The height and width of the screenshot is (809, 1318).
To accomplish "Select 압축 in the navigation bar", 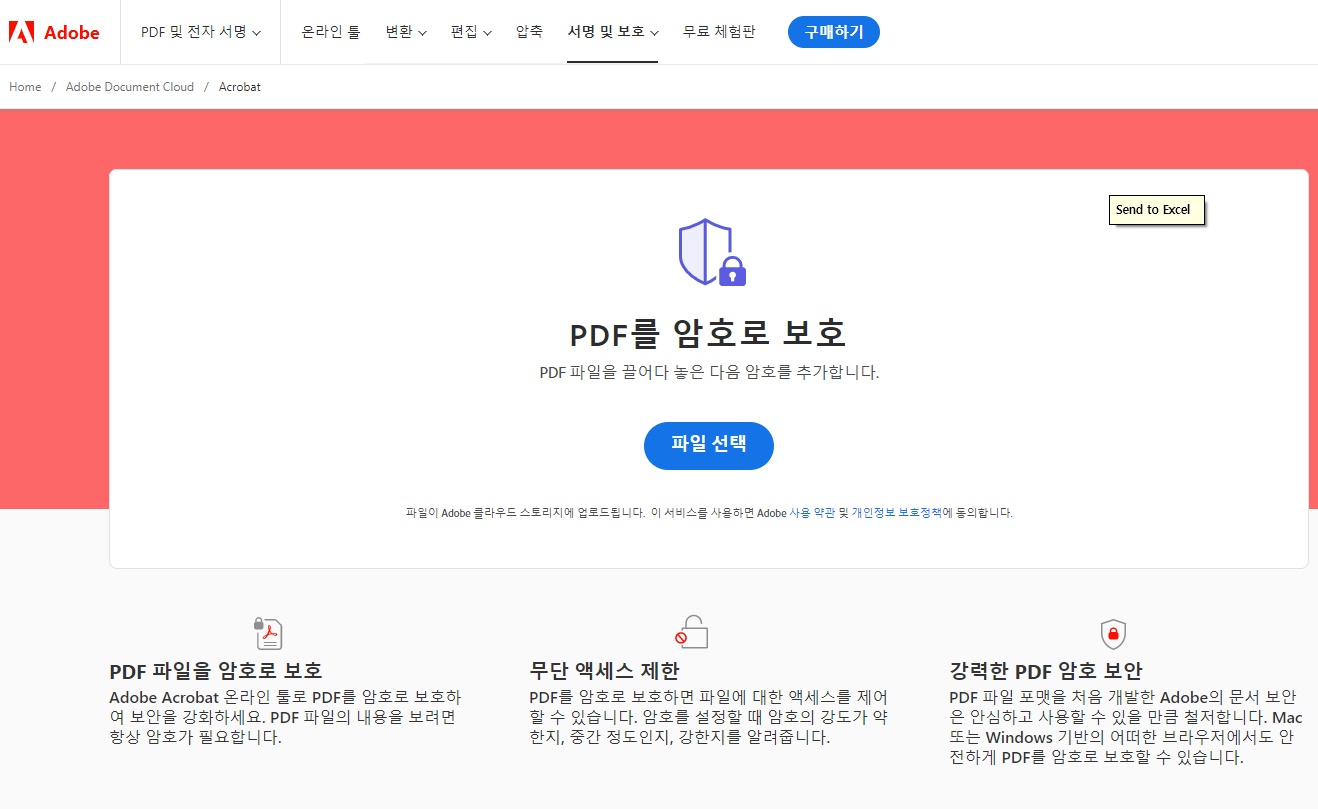I will click(x=529, y=32).
